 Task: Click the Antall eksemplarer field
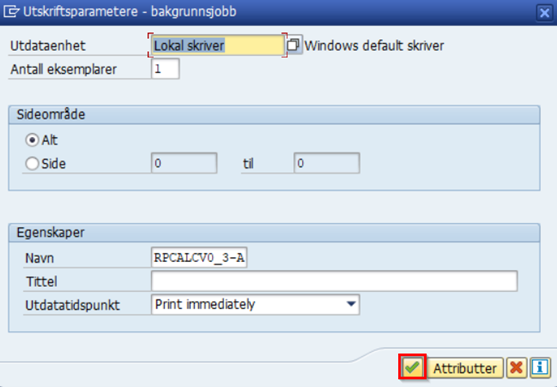tap(165, 69)
